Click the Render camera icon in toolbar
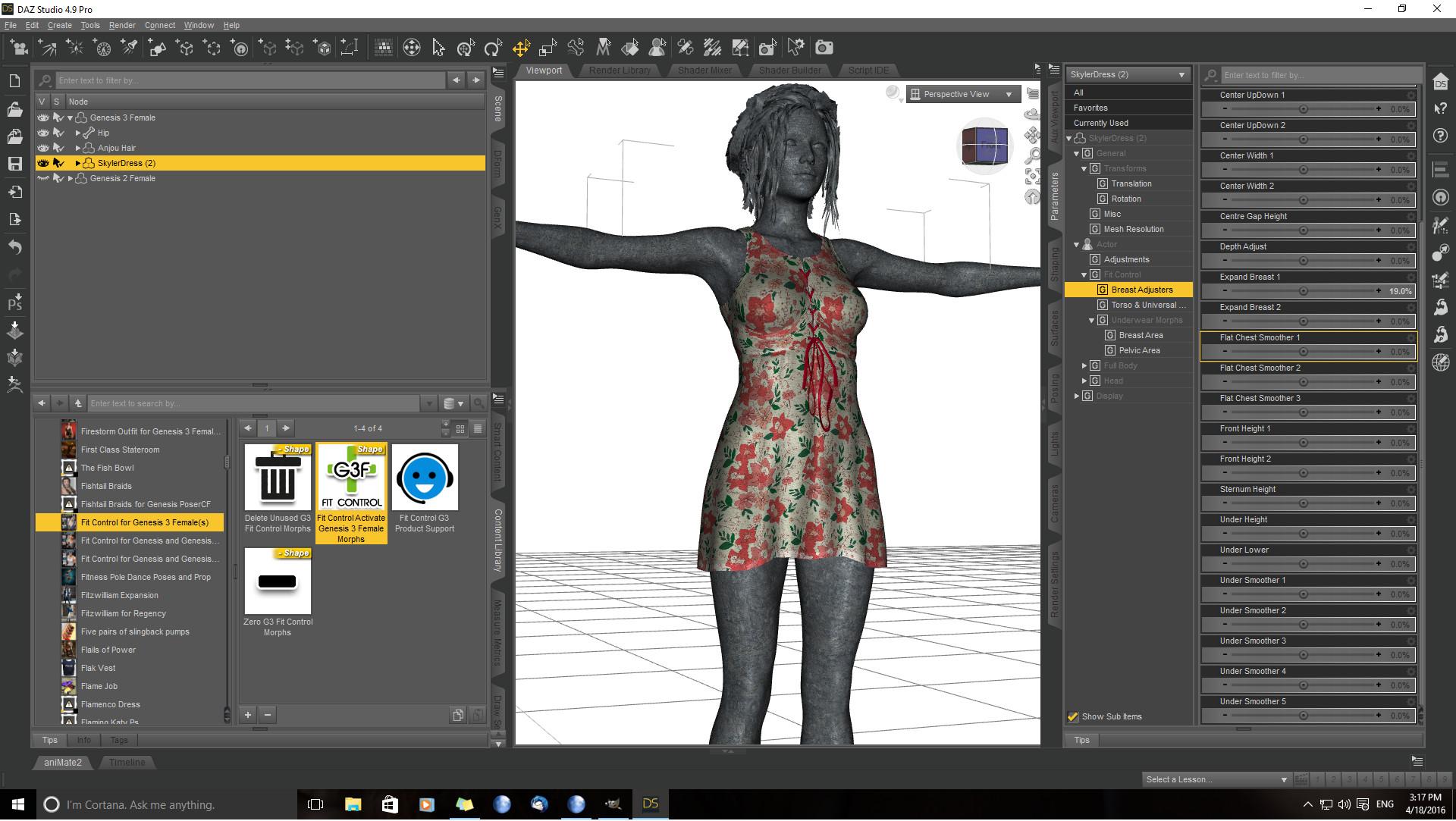The height and width of the screenshot is (821, 1456). click(824, 49)
